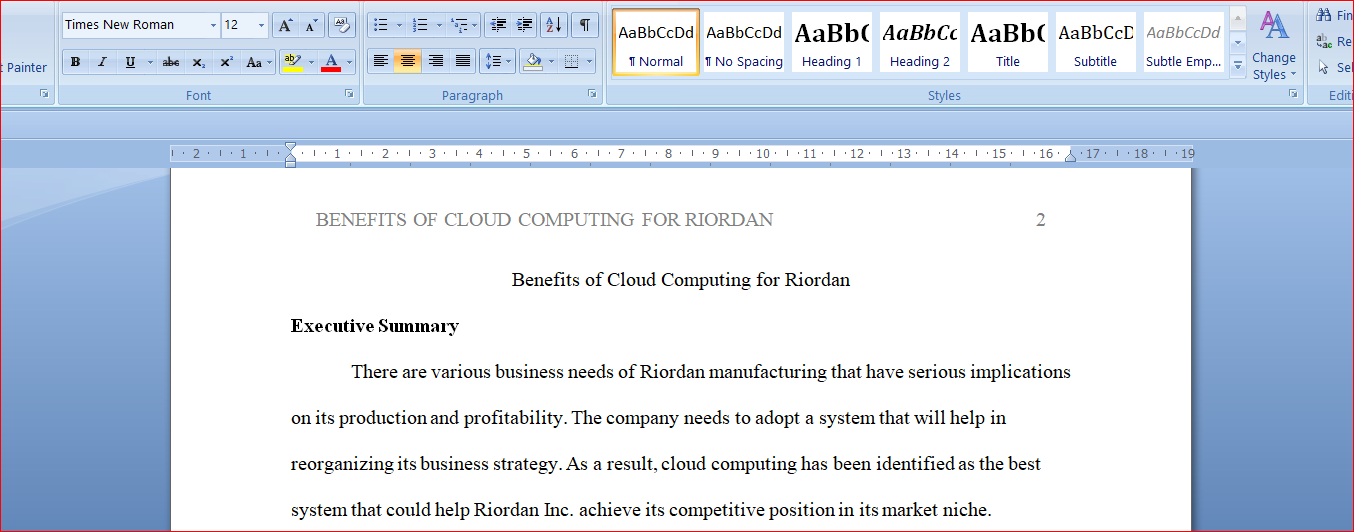Click the first line indent marker on ruler
1354x532 pixels.
click(290, 148)
